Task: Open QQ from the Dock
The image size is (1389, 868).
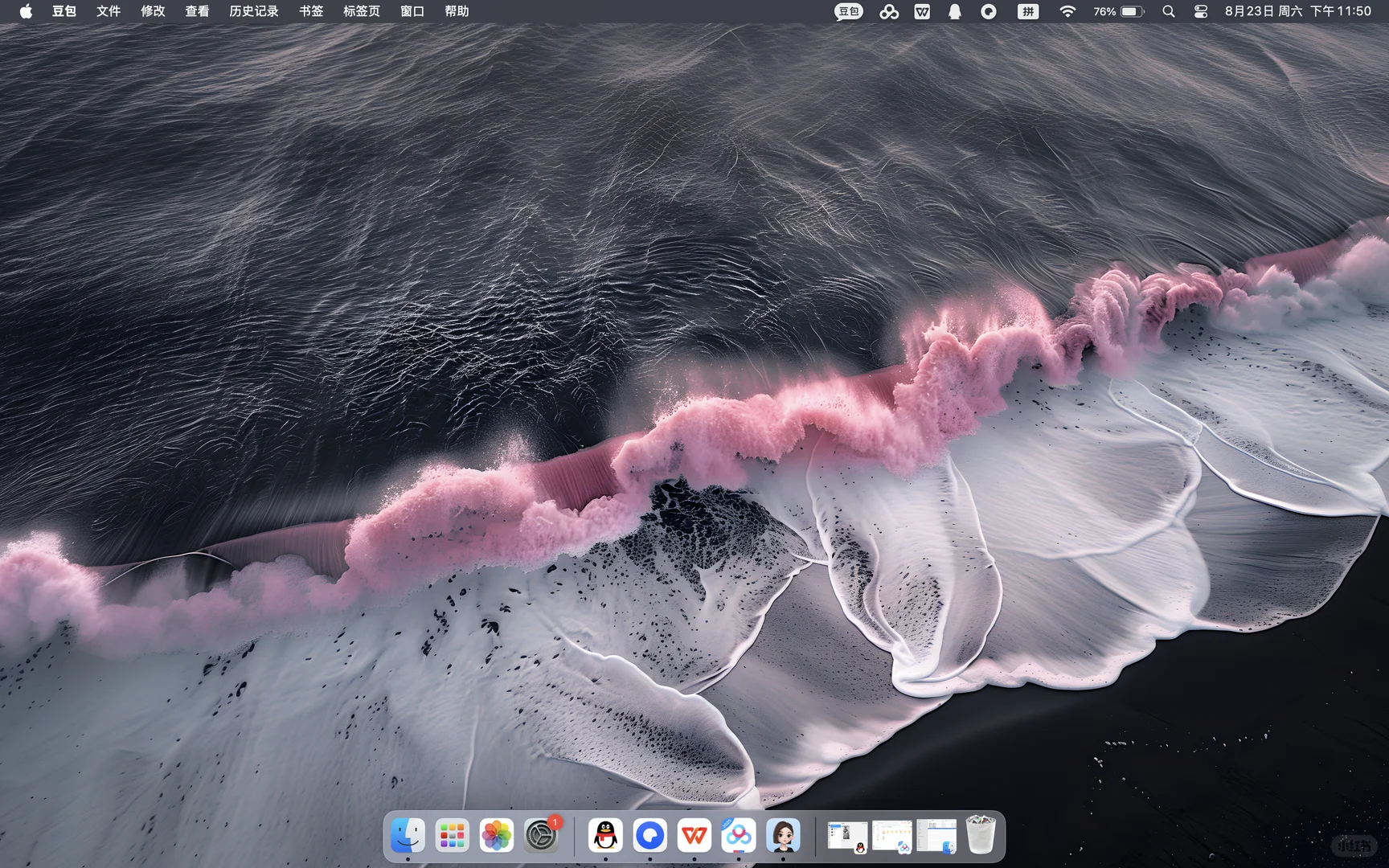Action: tap(605, 836)
